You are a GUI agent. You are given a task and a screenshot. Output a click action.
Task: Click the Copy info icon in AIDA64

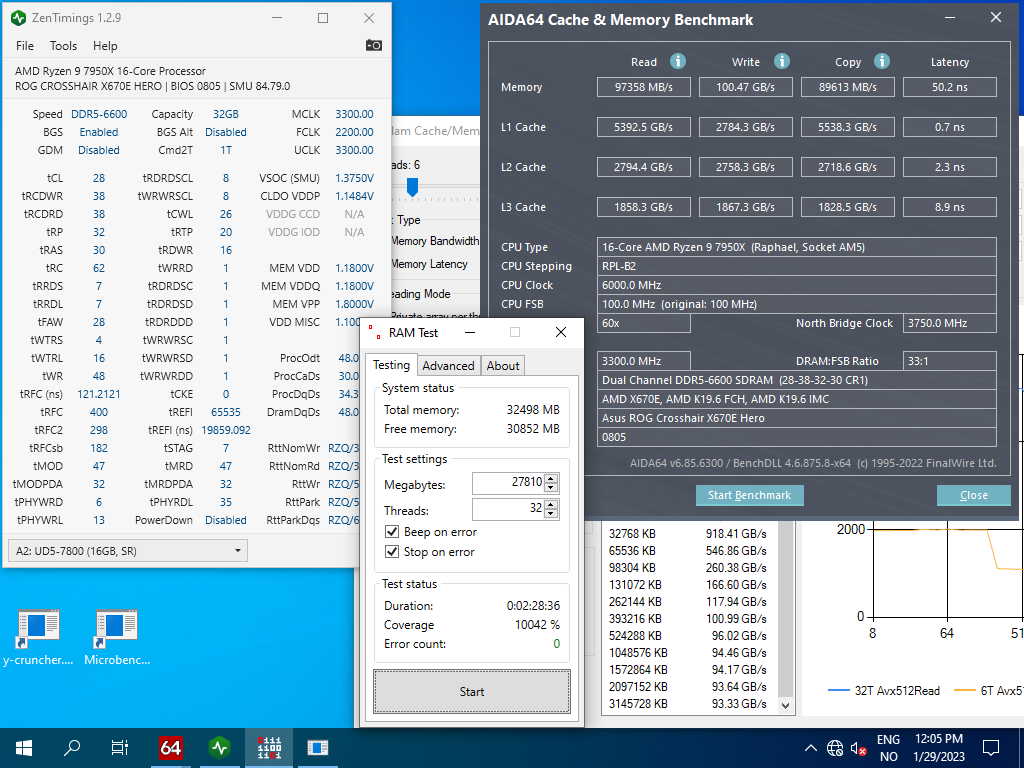click(x=882, y=61)
